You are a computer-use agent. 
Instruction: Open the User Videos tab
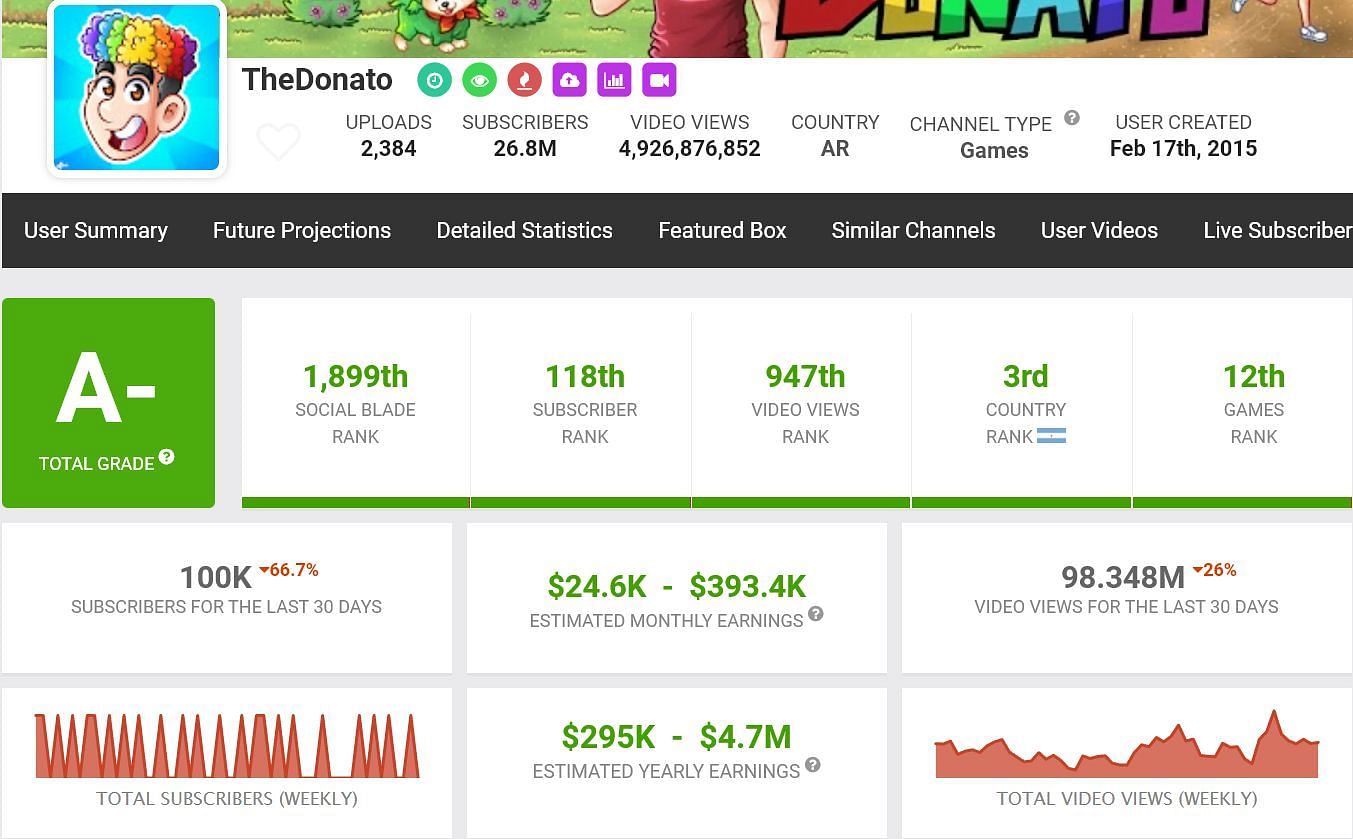pyautogui.click(x=1099, y=230)
